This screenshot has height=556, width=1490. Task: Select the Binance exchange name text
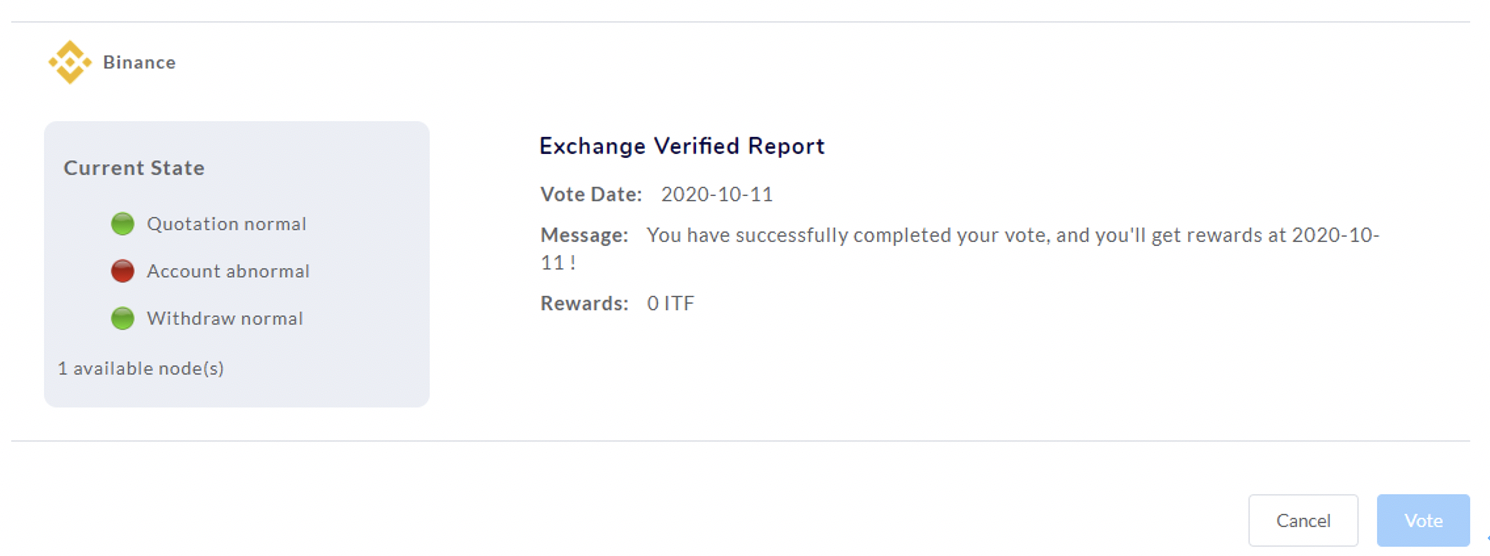[x=139, y=62]
